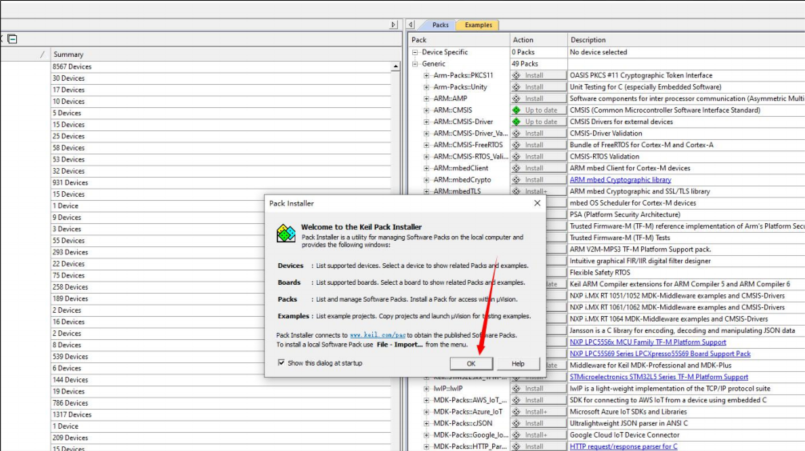Expand the ARM::mbedCrypto pack entry

tap(426, 180)
